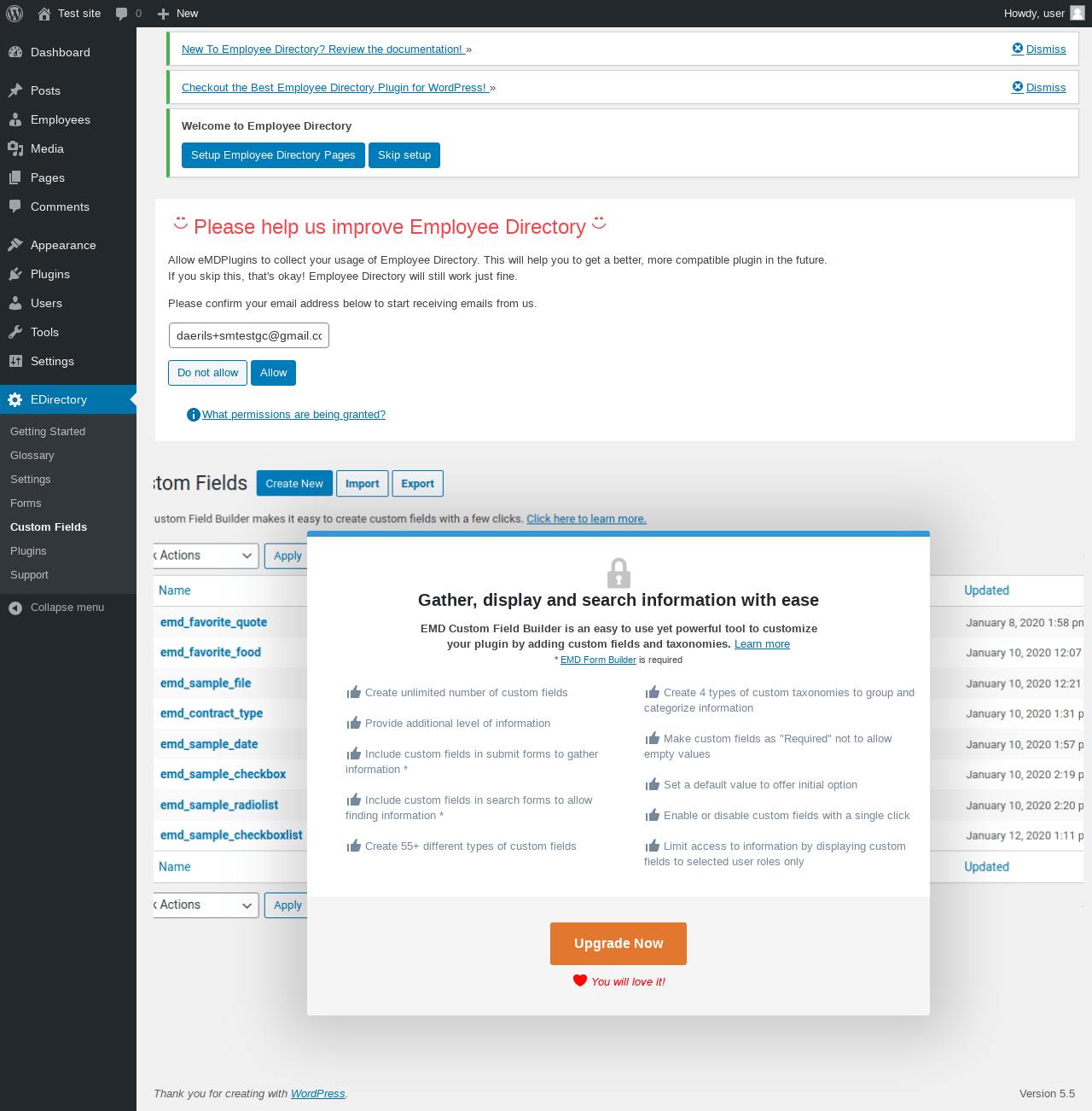Click the Allow button
This screenshot has width=1092, height=1111.
click(274, 373)
